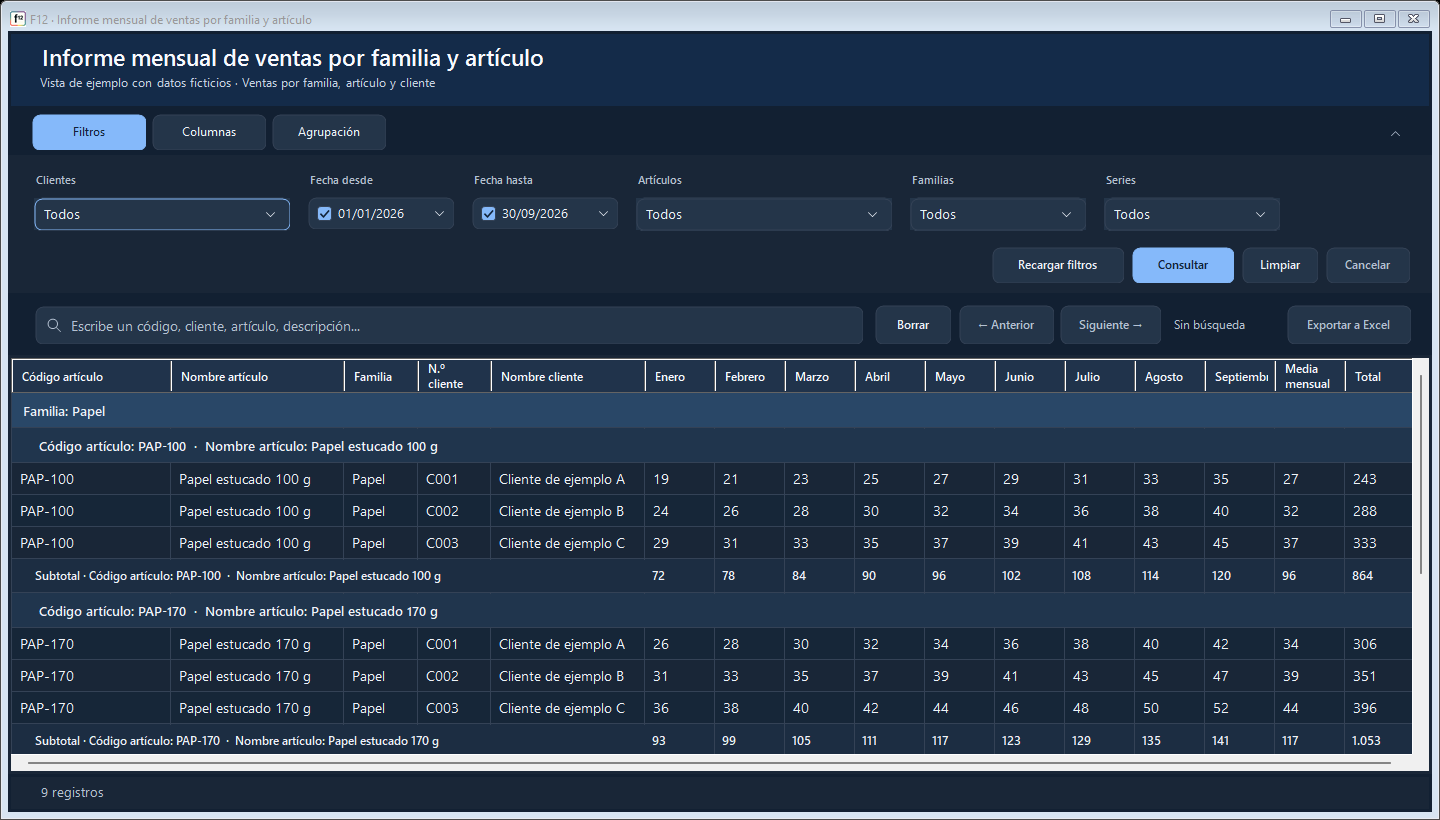Click the PAP-170 Papel estucado 170 g group header
Viewport: 1440px width, 820px height.
712,611
